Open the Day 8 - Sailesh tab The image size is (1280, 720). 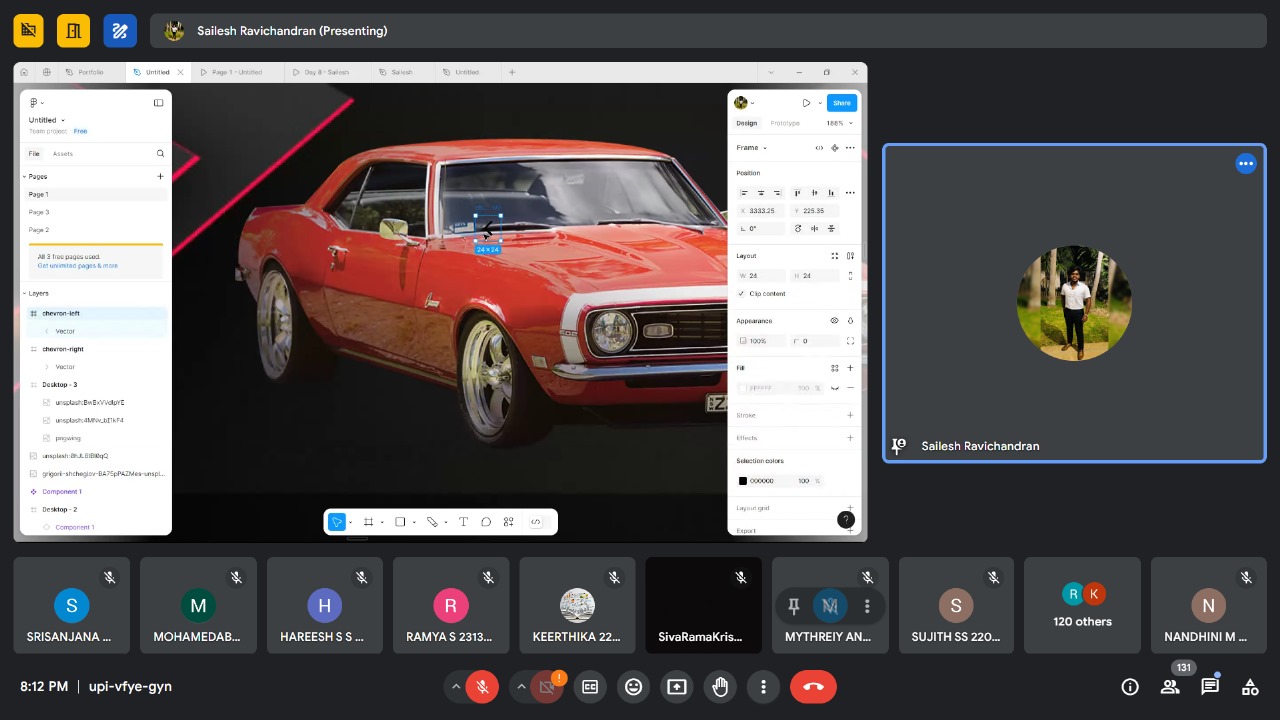pos(327,72)
